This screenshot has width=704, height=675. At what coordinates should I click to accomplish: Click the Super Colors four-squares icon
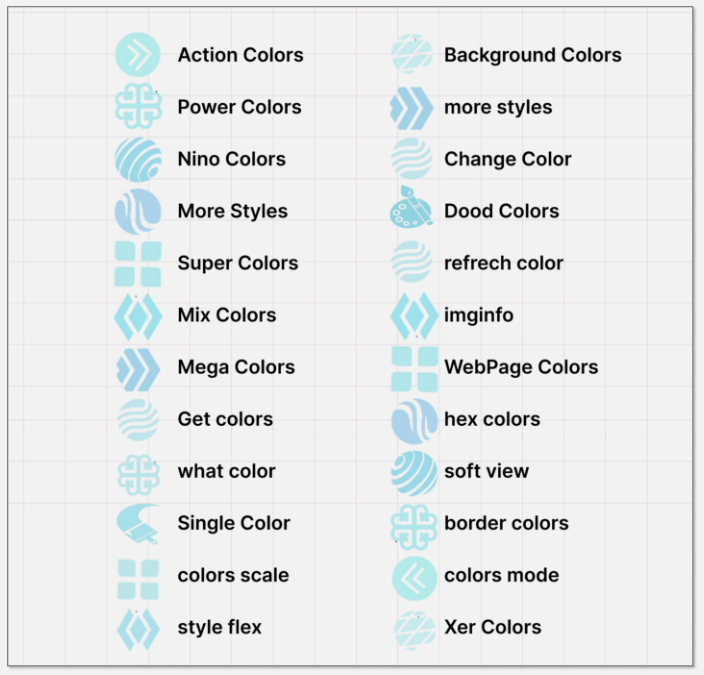point(138,263)
